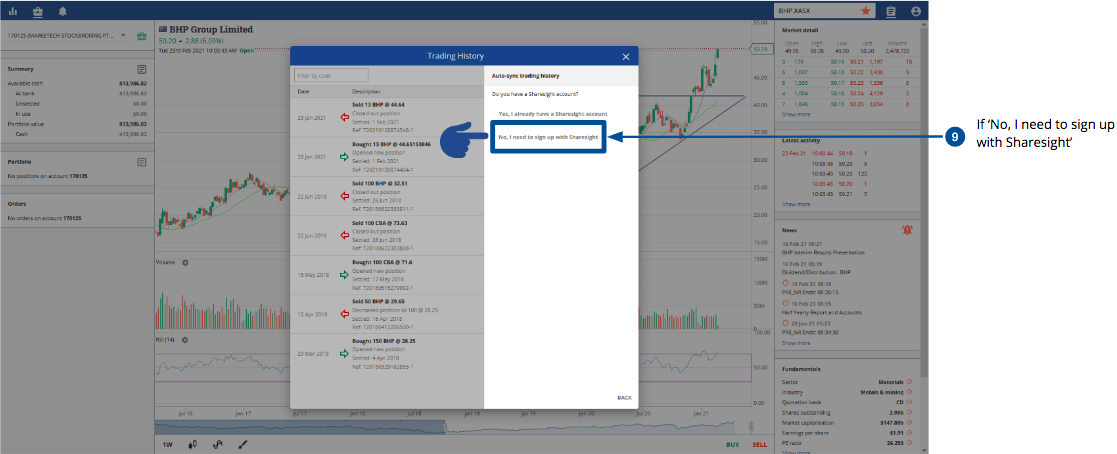Select the 'Bought 150 BHP @ 28.25' trade row
The height and width of the screenshot is (454, 1117).
[x=388, y=354]
